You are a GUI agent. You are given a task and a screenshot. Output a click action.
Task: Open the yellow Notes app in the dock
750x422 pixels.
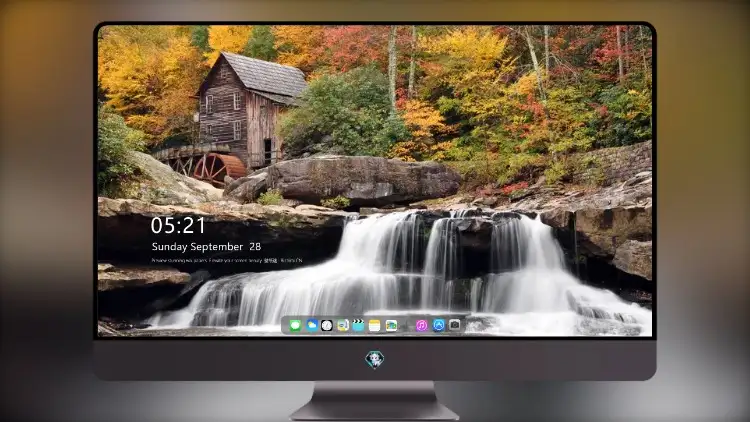(x=375, y=326)
